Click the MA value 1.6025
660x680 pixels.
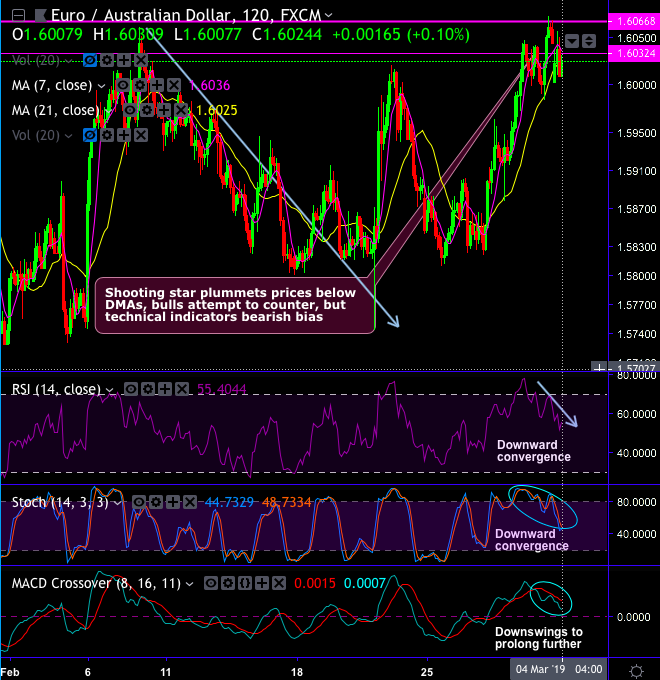tap(217, 111)
